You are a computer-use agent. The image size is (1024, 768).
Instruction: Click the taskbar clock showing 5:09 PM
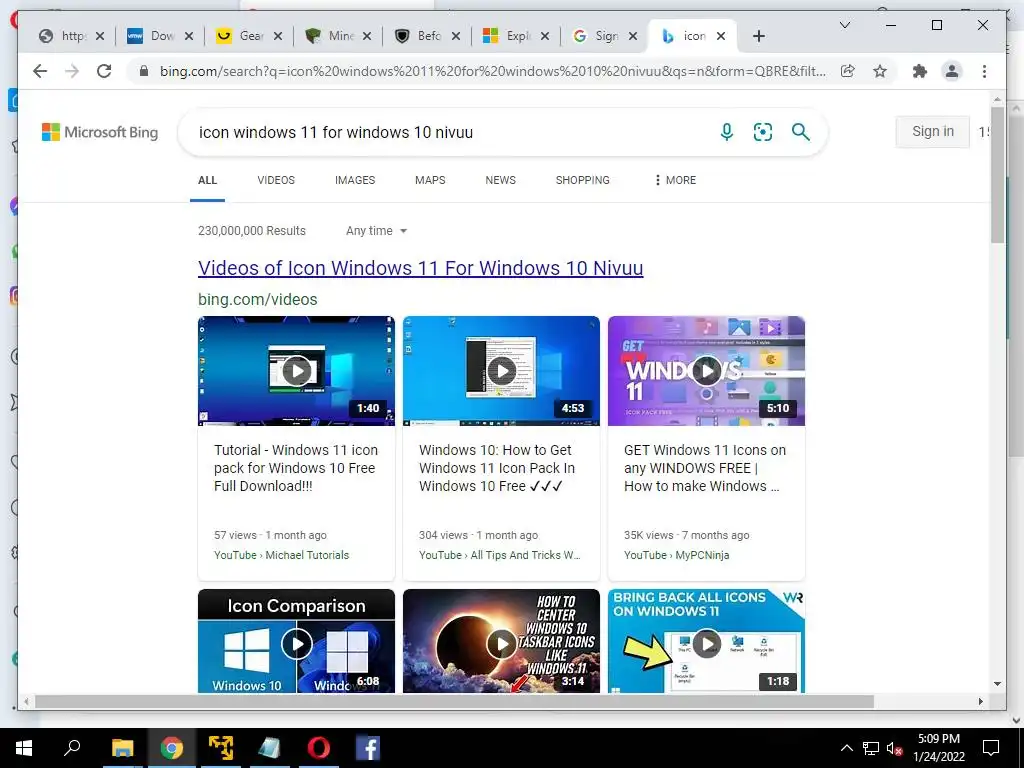[938, 748]
